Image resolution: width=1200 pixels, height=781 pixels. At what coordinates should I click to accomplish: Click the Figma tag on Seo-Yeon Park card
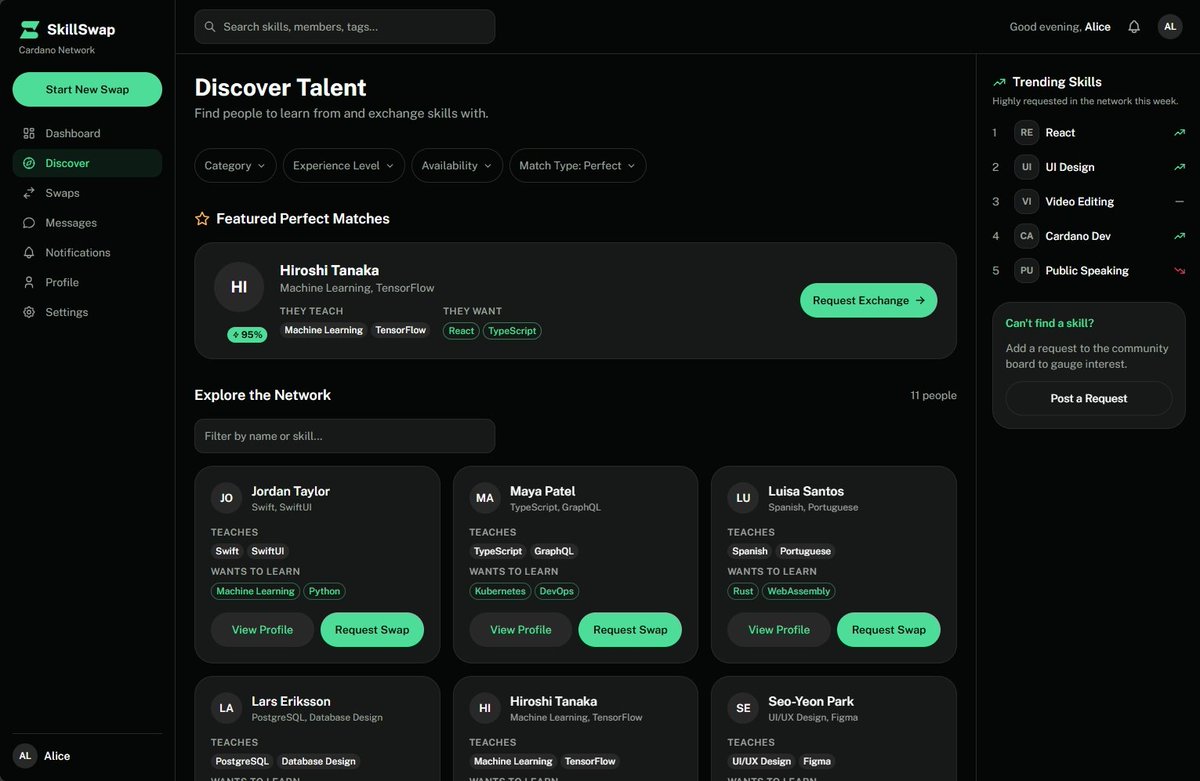pyautogui.click(x=817, y=761)
